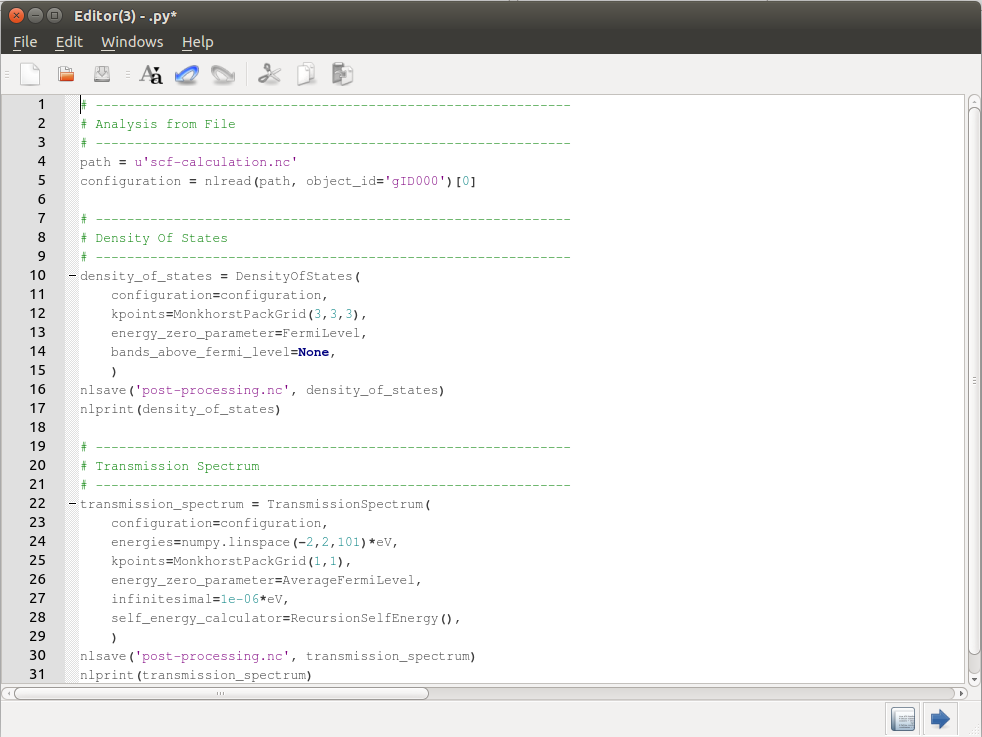Copy selection with the two-pages icon
The width and height of the screenshot is (982, 737).
click(306, 75)
